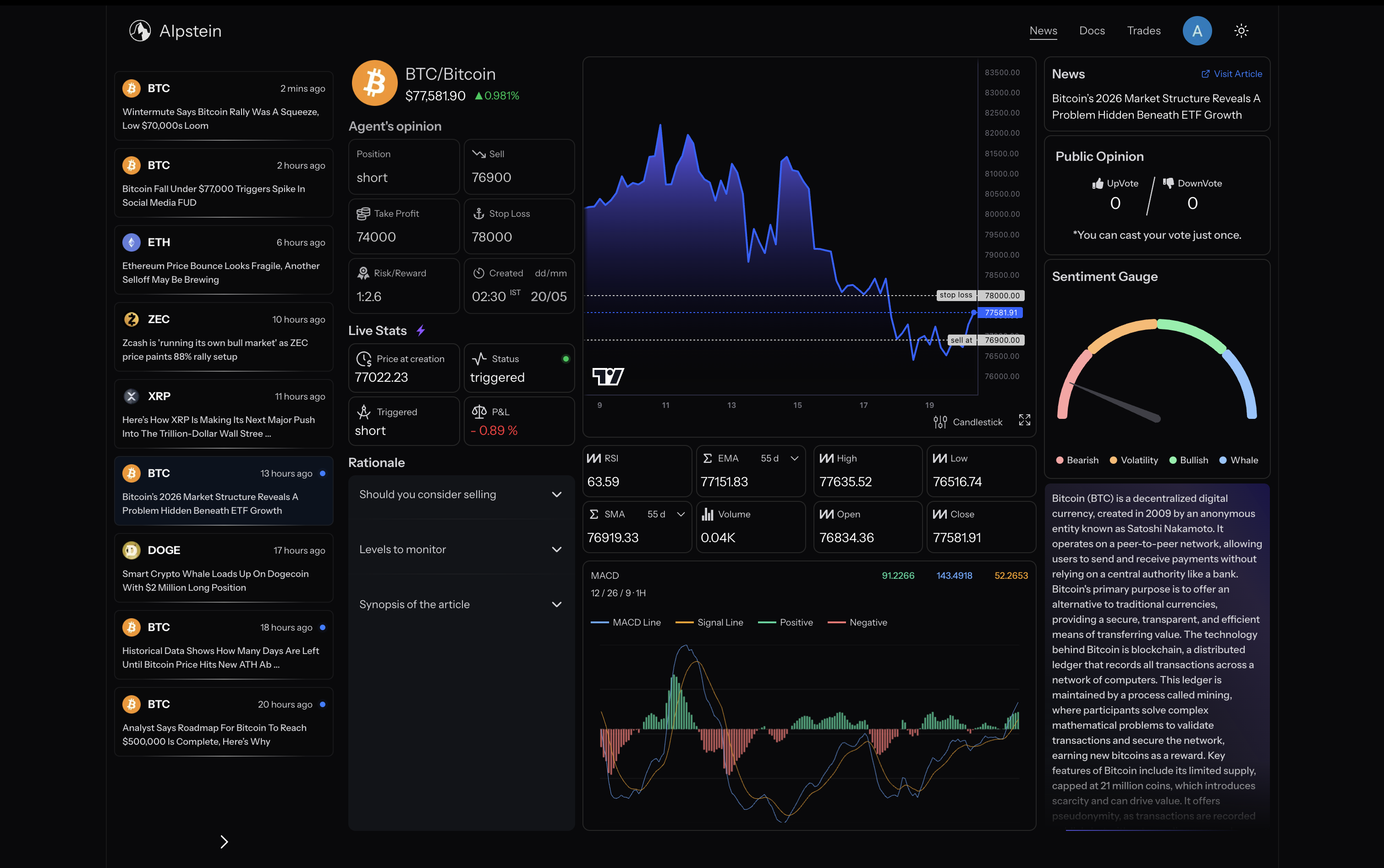
Task: Click the green status indicator dot
Action: coord(566,359)
